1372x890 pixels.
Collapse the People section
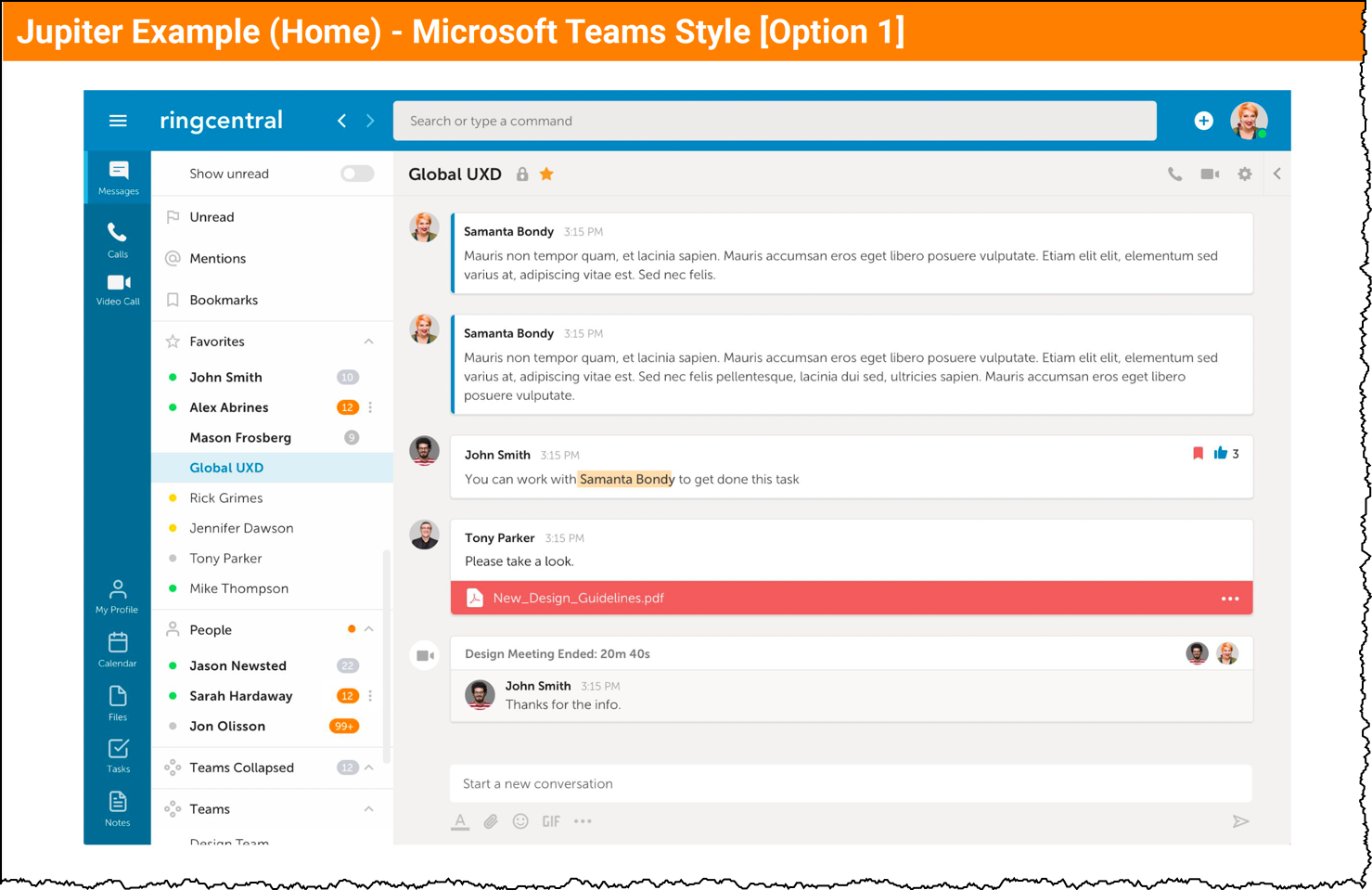click(x=369, y=629)
